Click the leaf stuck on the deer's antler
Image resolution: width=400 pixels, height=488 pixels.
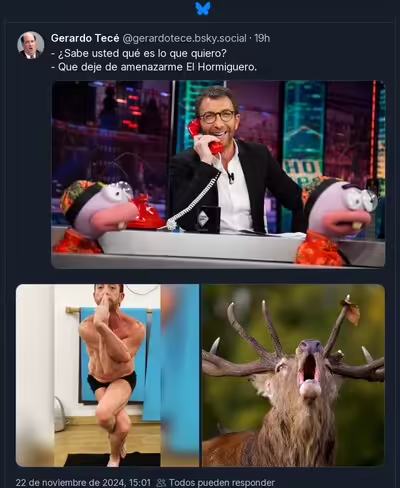coord(351,312)
